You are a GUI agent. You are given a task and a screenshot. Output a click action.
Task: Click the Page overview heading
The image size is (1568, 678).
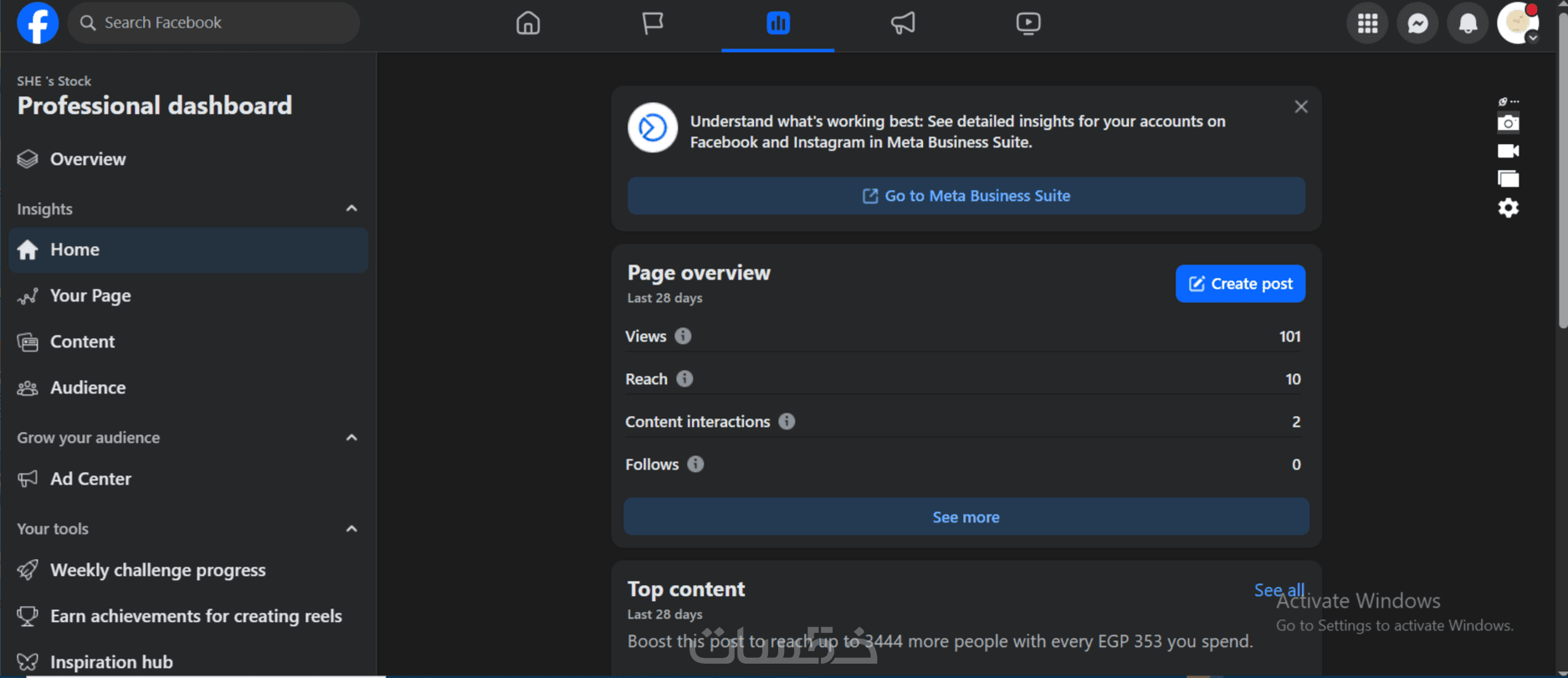pos(699,273)
